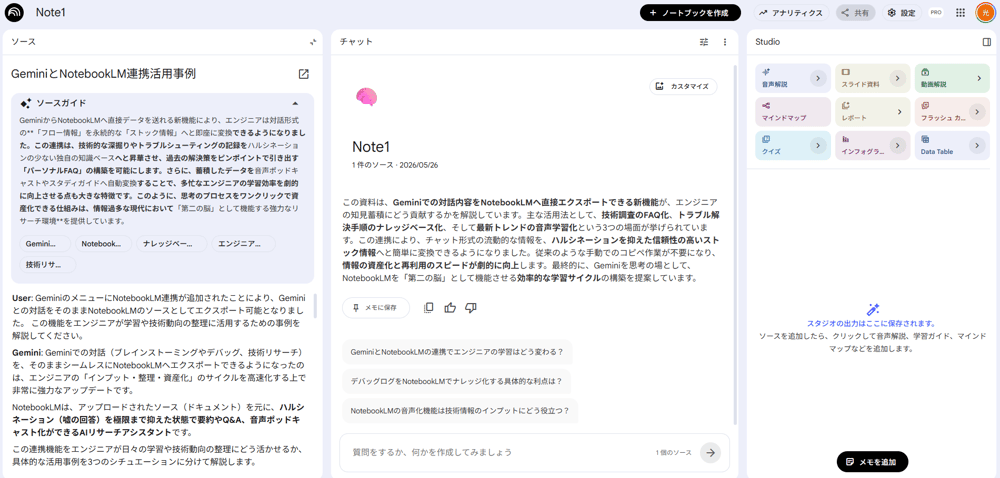Click メモに保存 button

376,308
